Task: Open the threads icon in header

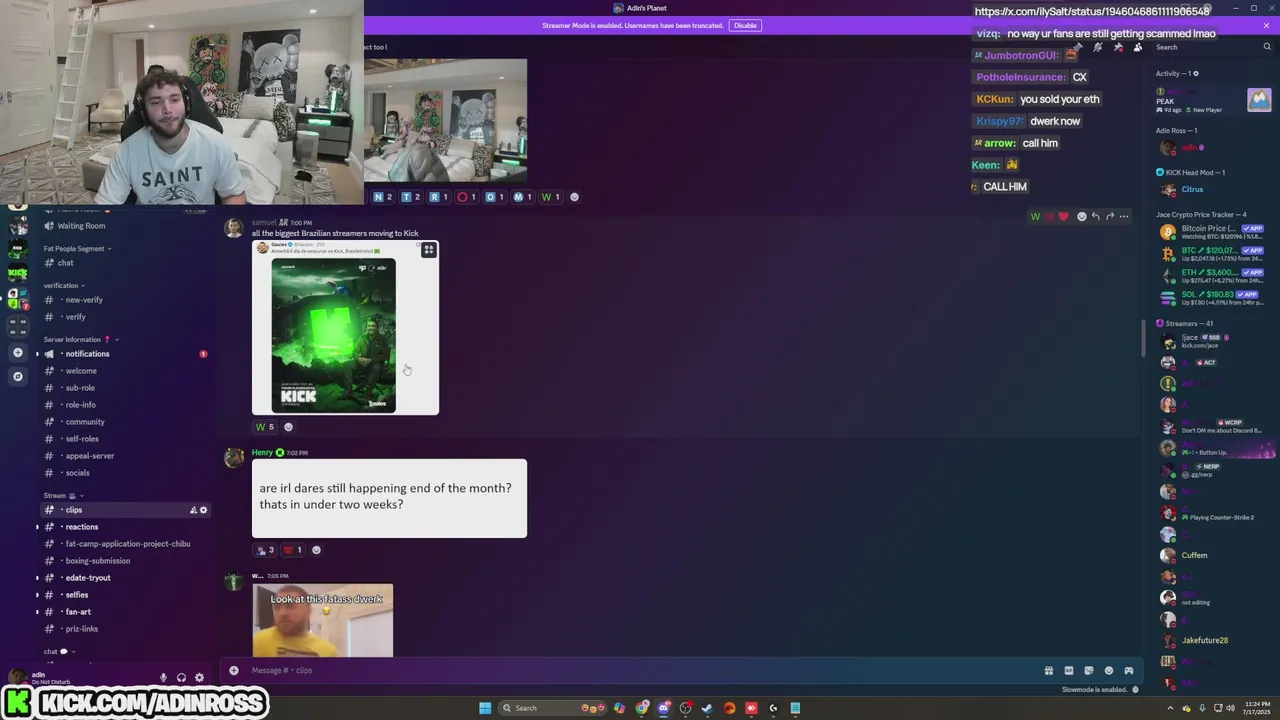Action: pos(1078,47)
